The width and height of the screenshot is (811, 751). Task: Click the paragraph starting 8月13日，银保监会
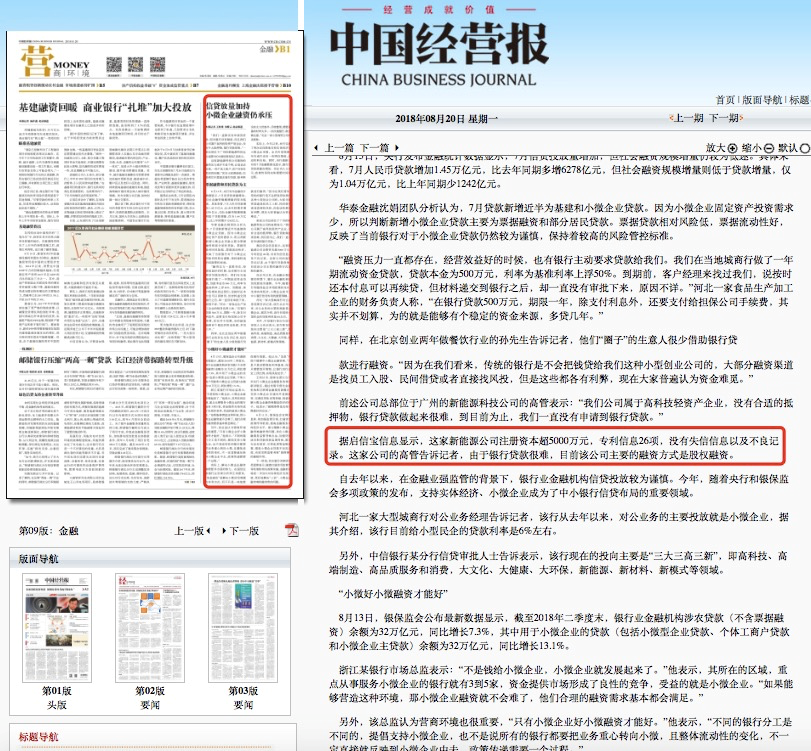tap(559, 632)
